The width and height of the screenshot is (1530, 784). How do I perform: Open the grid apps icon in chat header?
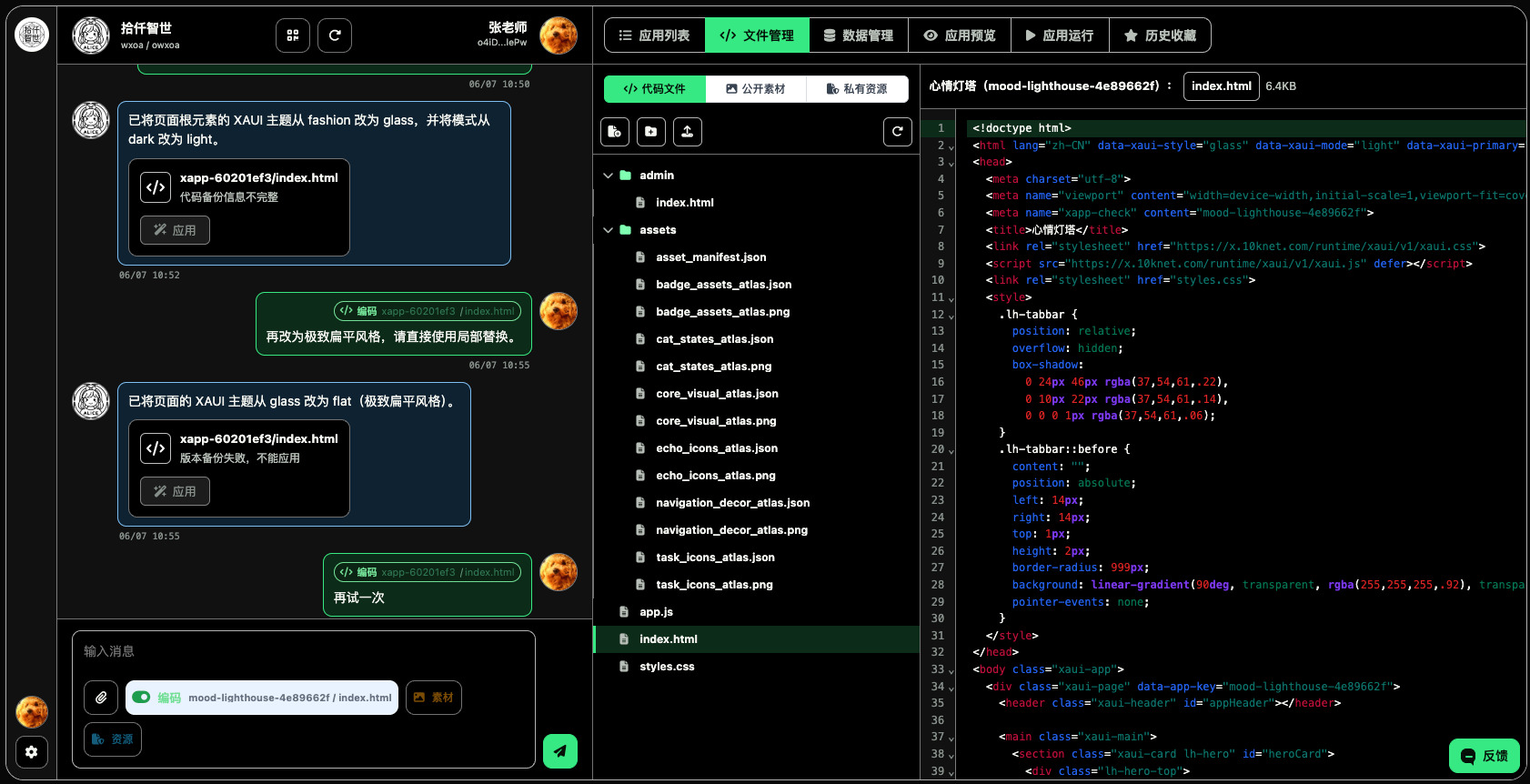pyautogui.click(x=293, y=35)
